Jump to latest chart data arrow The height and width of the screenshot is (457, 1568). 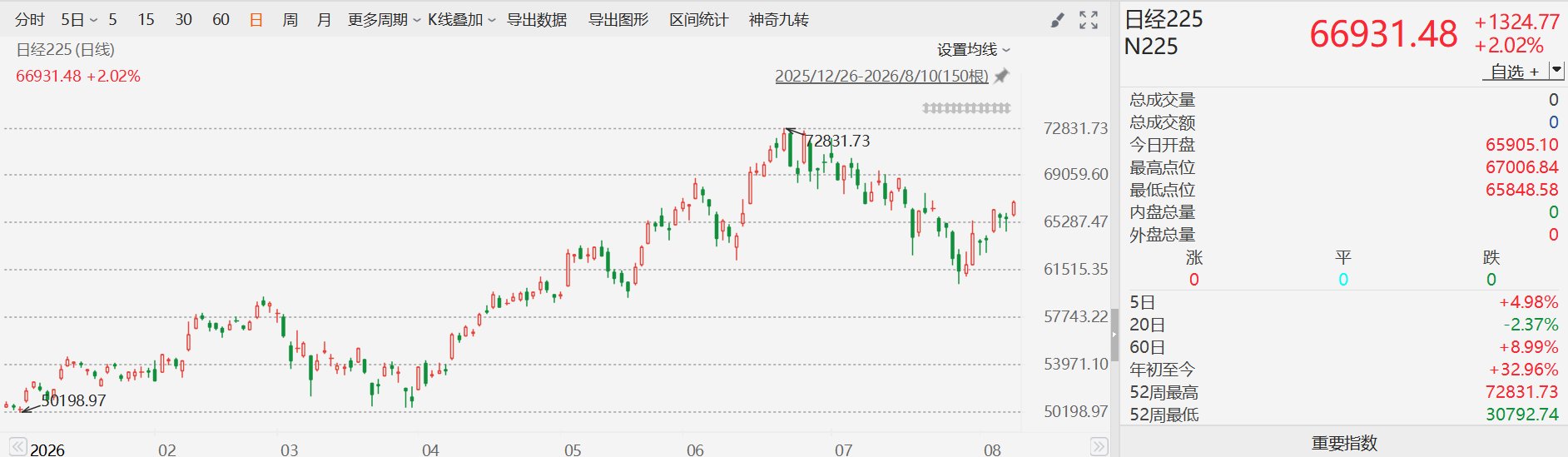pos(1099,447)
